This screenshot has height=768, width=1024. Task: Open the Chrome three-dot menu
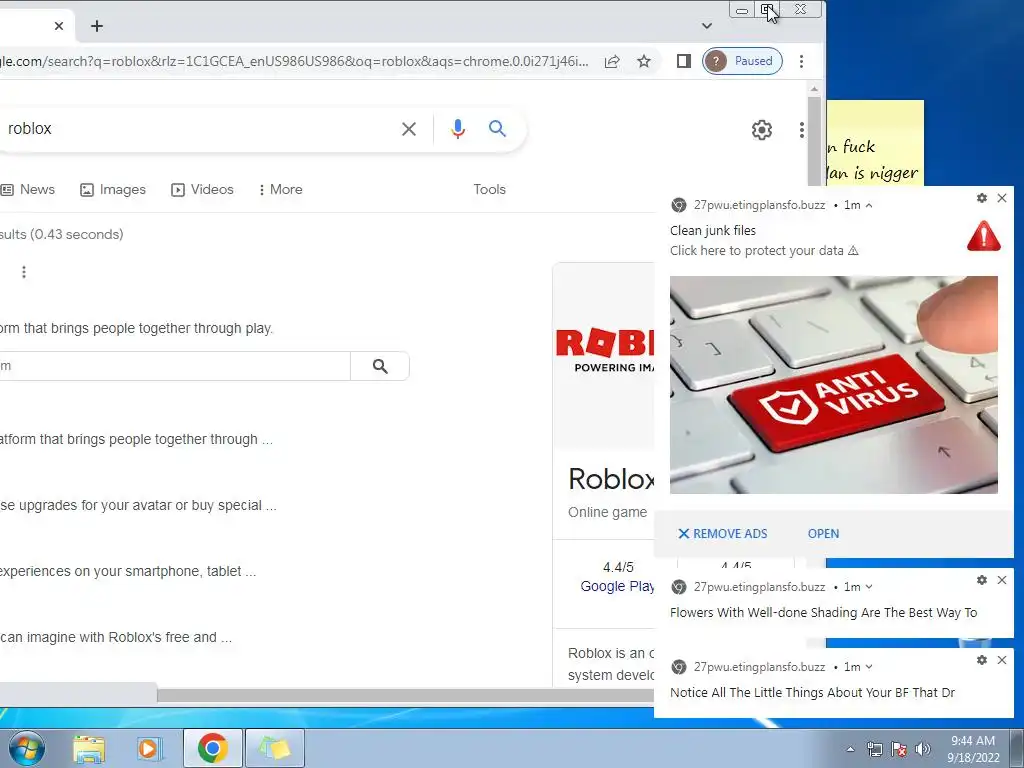pyautogui.click(x=801, y=61)
